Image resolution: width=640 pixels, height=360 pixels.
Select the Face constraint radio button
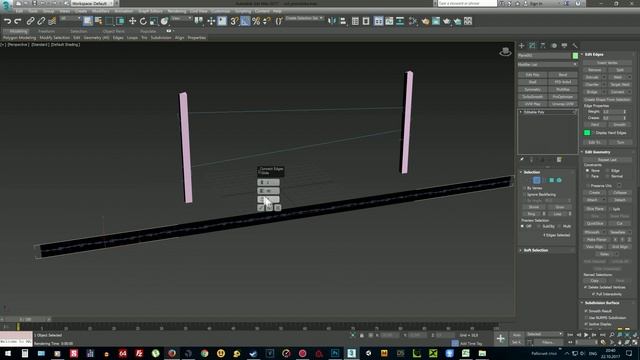coord(587,176)
